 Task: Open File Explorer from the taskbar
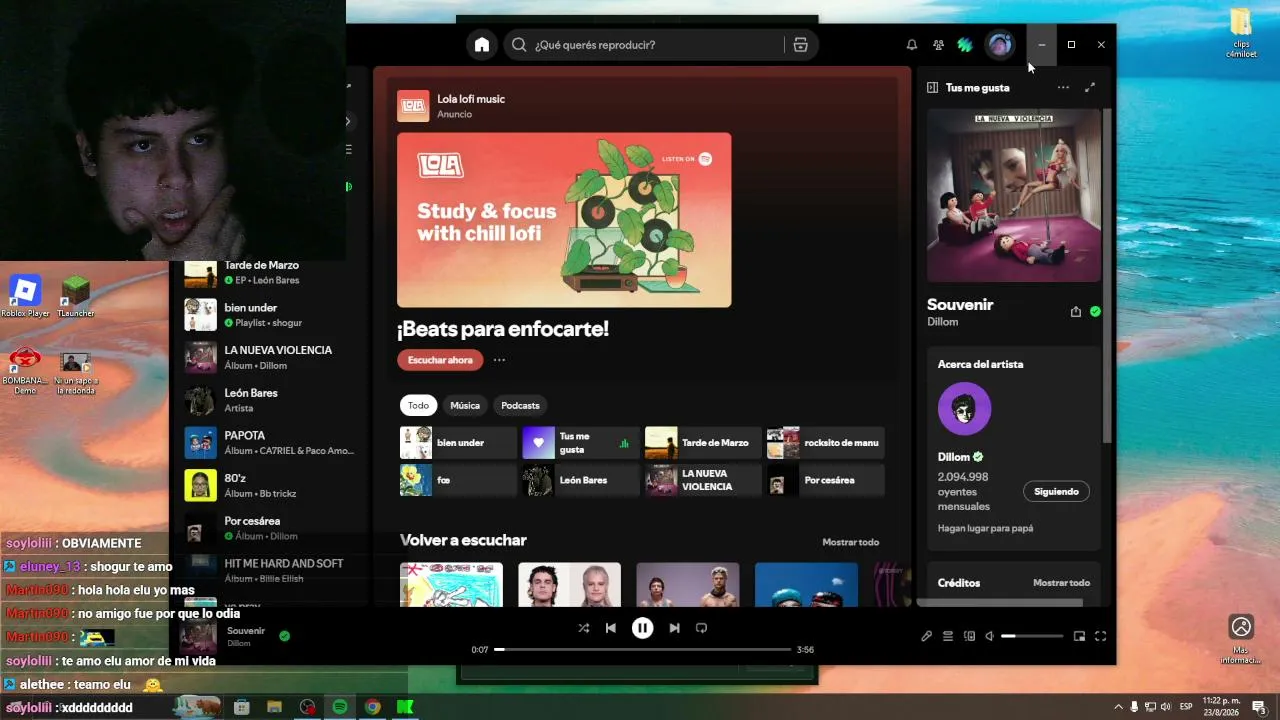[x=274, y=707]
